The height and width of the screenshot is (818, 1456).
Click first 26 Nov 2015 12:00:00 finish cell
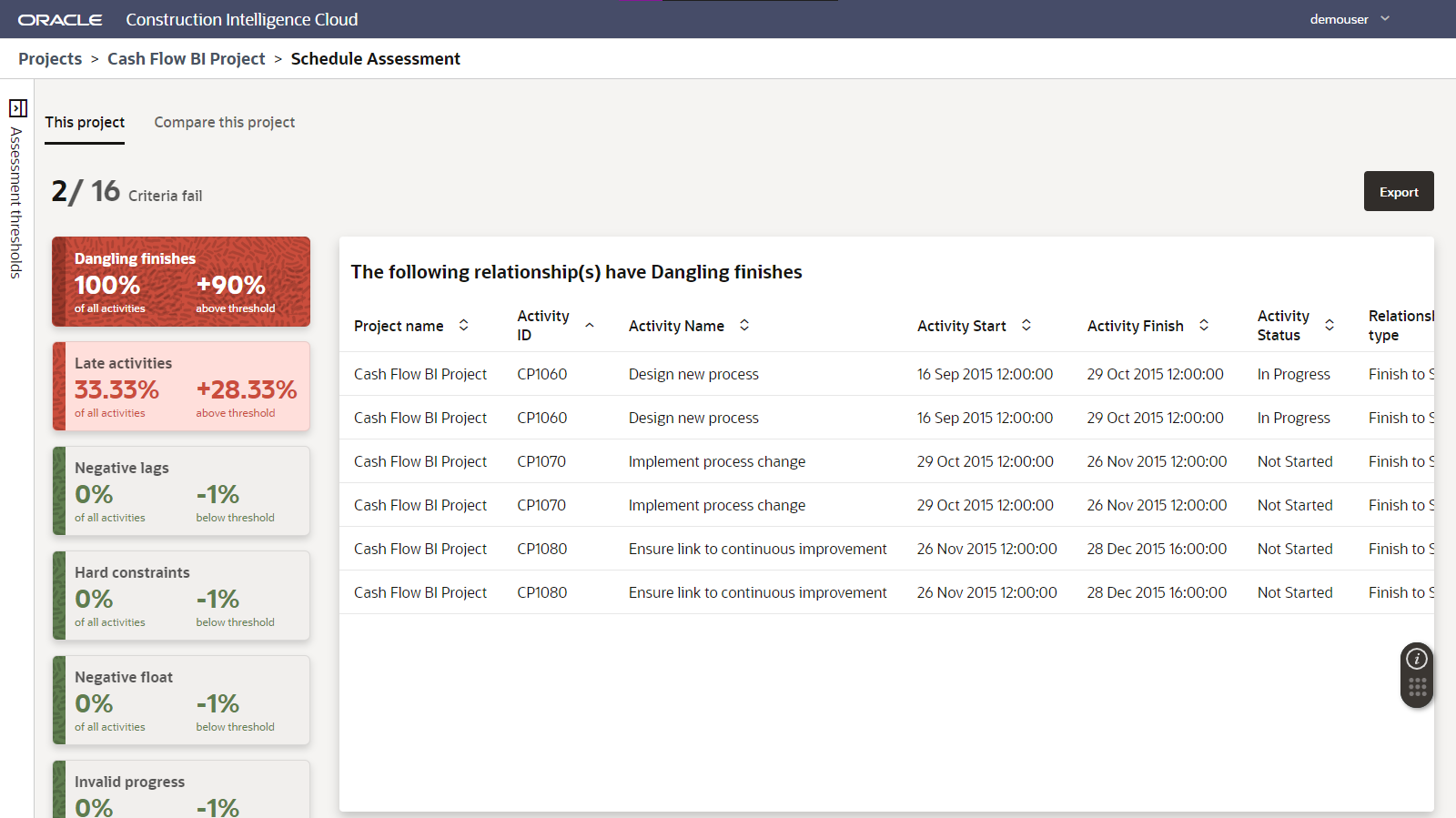pyautogui.click(x=1157, y=461)
